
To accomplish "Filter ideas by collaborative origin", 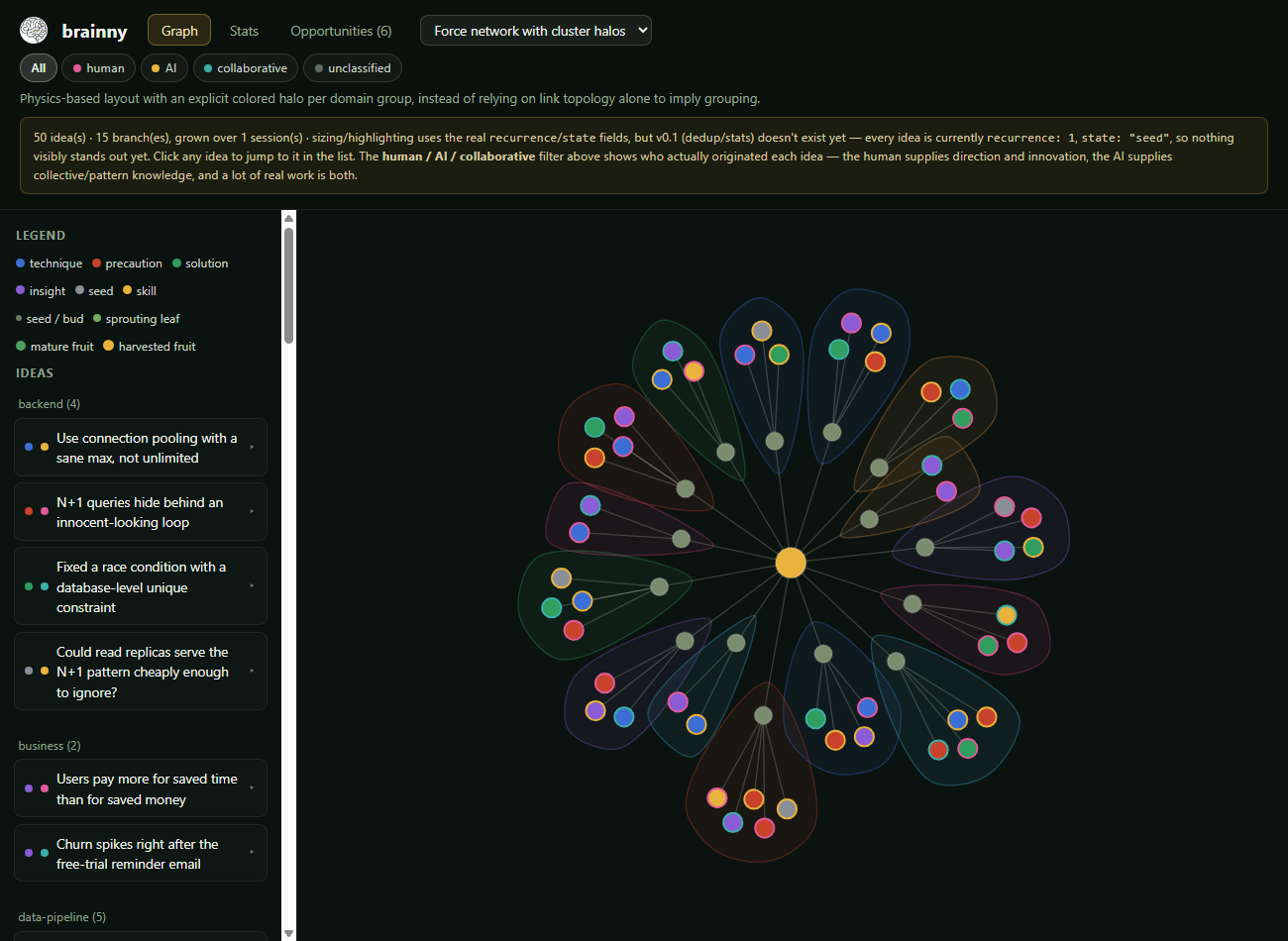I will pyautogui.click(x=246, y=68).
